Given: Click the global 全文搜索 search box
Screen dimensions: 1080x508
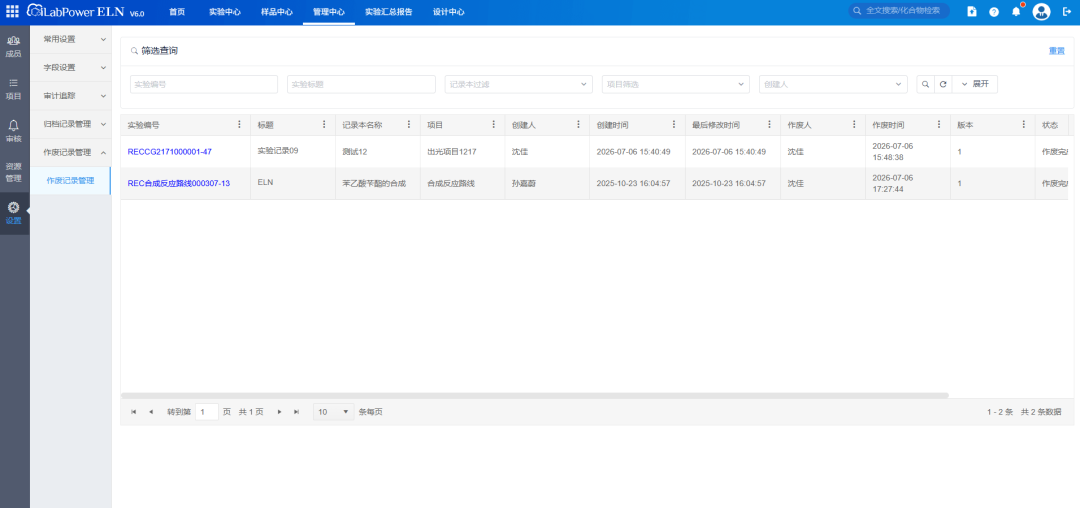Looking at the screenshot, I should click(899, 11).
